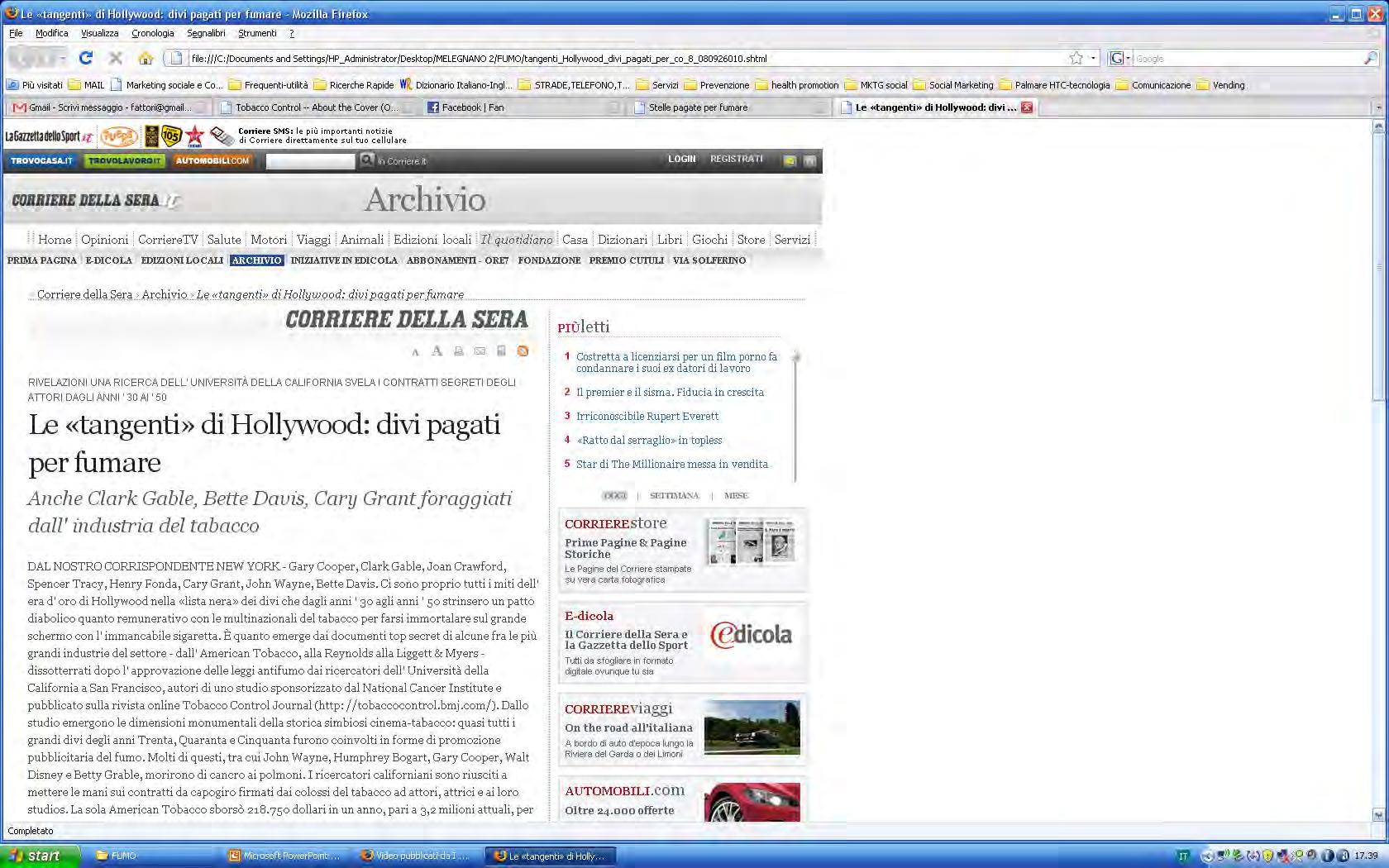Open the TROVOCASA.IT button
The width and height of the screenshot is (1389, 868).
click(42, 160)
